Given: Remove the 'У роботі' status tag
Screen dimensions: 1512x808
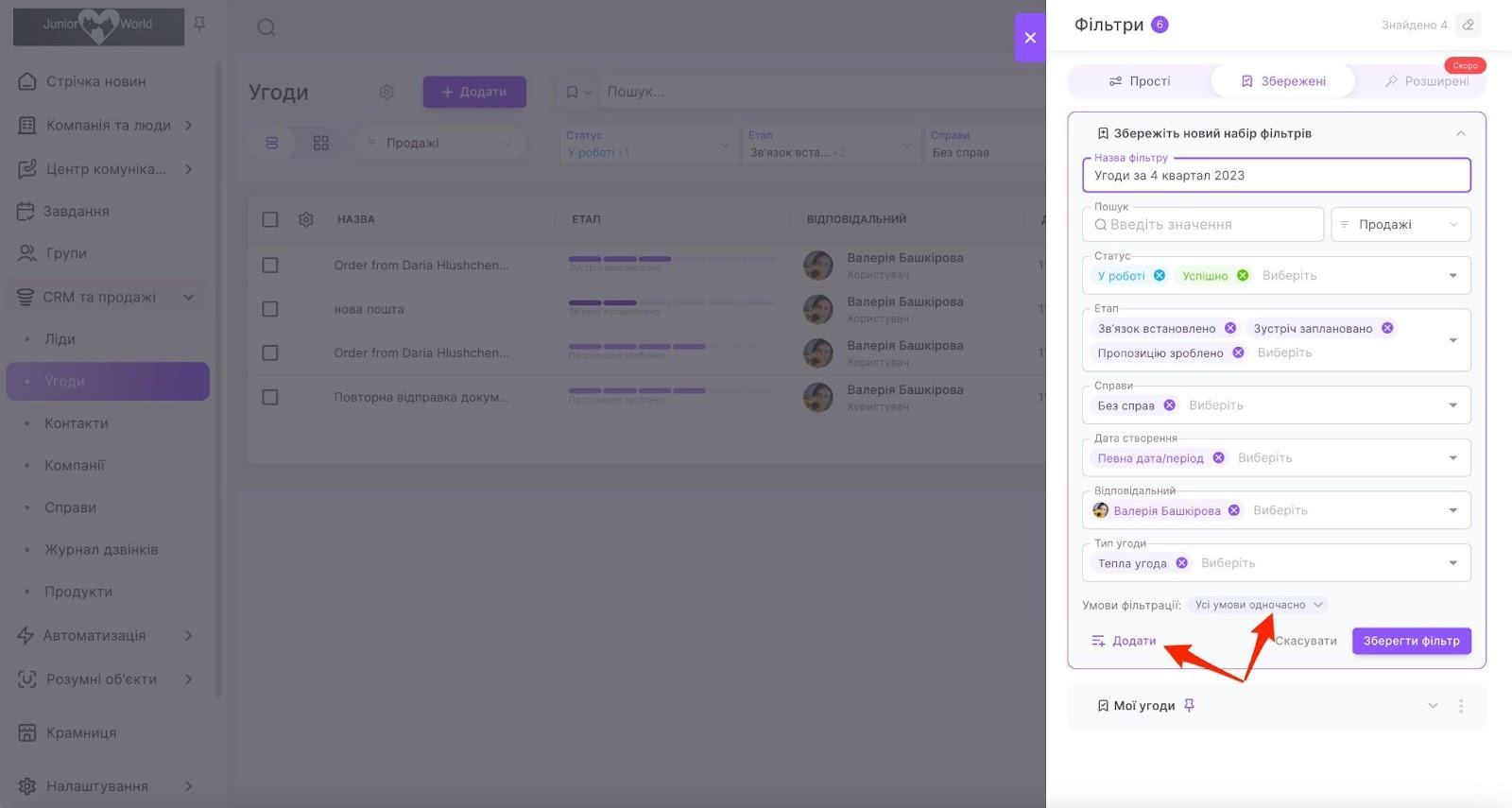Looking at the screenshot, I should coord(1160,276).
